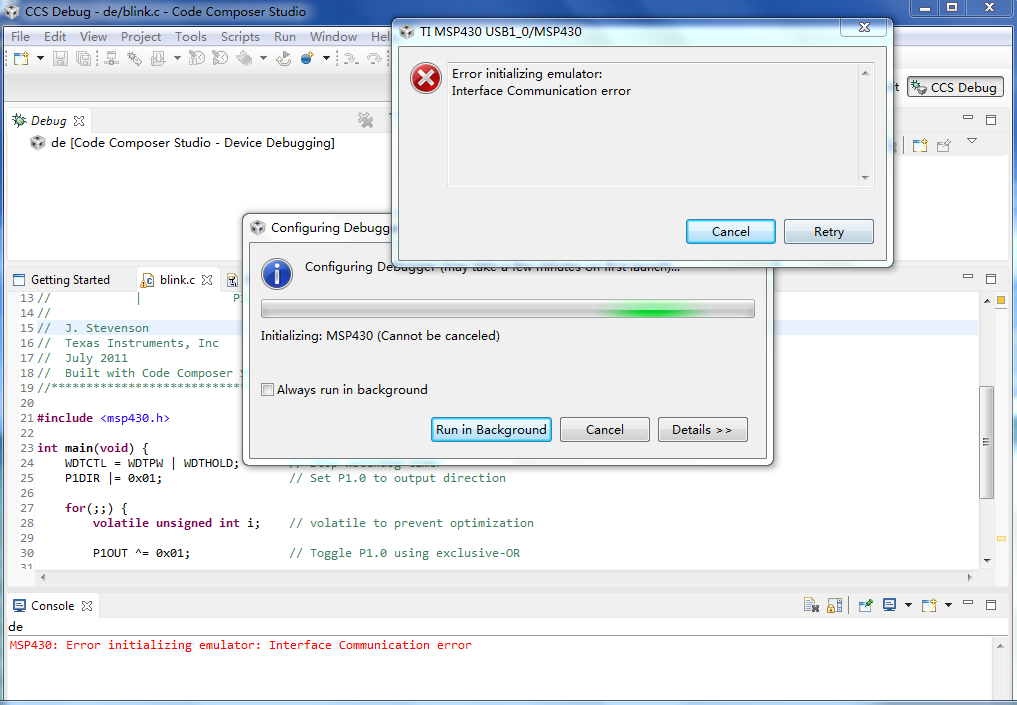This screenshot has height=705, width=1017.
Task: Expand the New Breakpoint dropdown arrow
Action: coord(326,58)
